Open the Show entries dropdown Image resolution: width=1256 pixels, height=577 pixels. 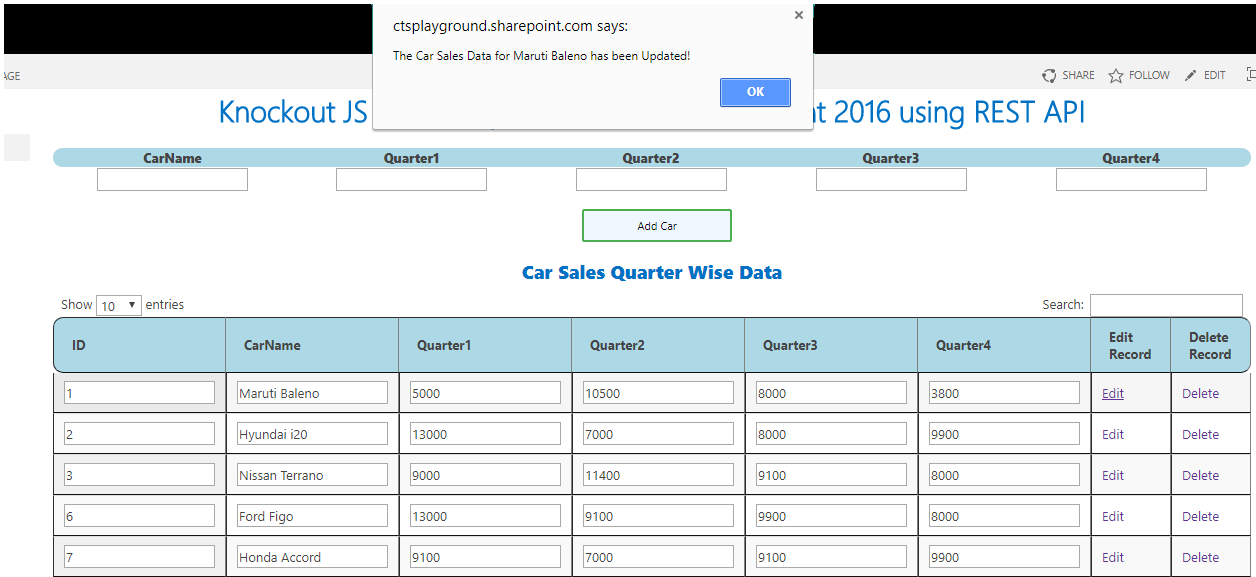click(x=119, y=305)
